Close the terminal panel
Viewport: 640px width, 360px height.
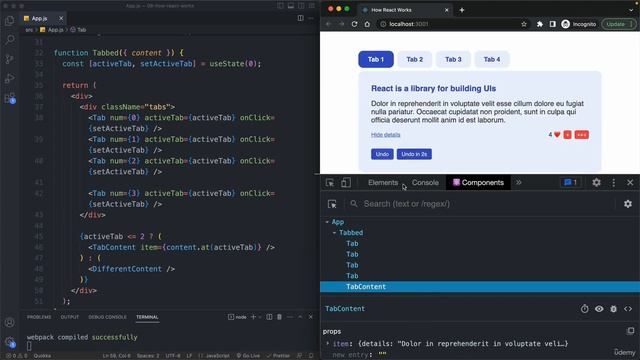311,317
